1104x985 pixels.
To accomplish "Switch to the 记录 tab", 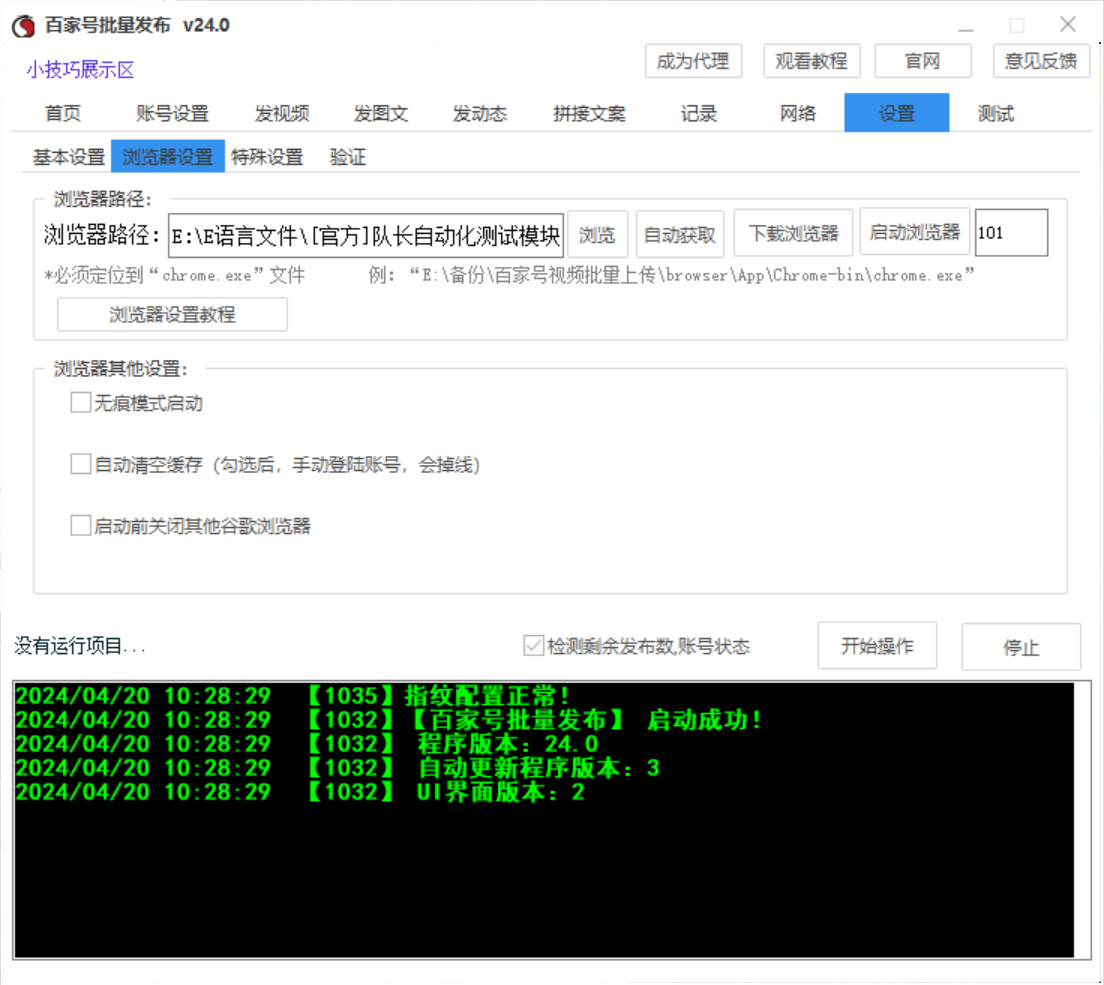I will pos(698,113).
